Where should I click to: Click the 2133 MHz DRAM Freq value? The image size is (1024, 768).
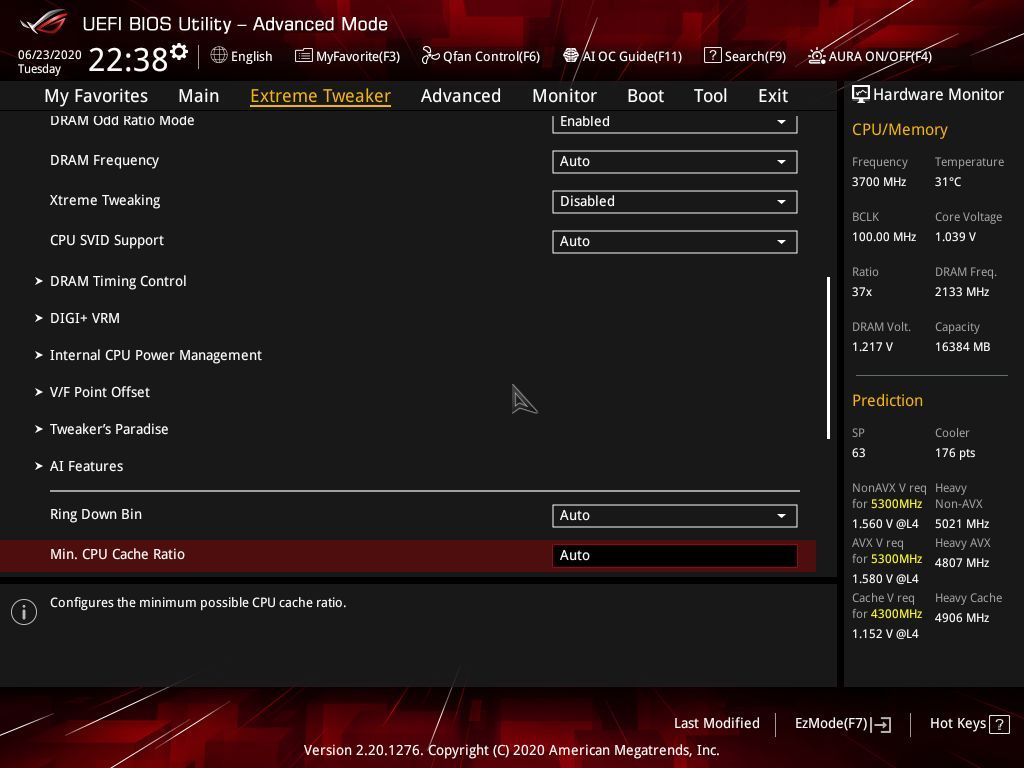962,292
